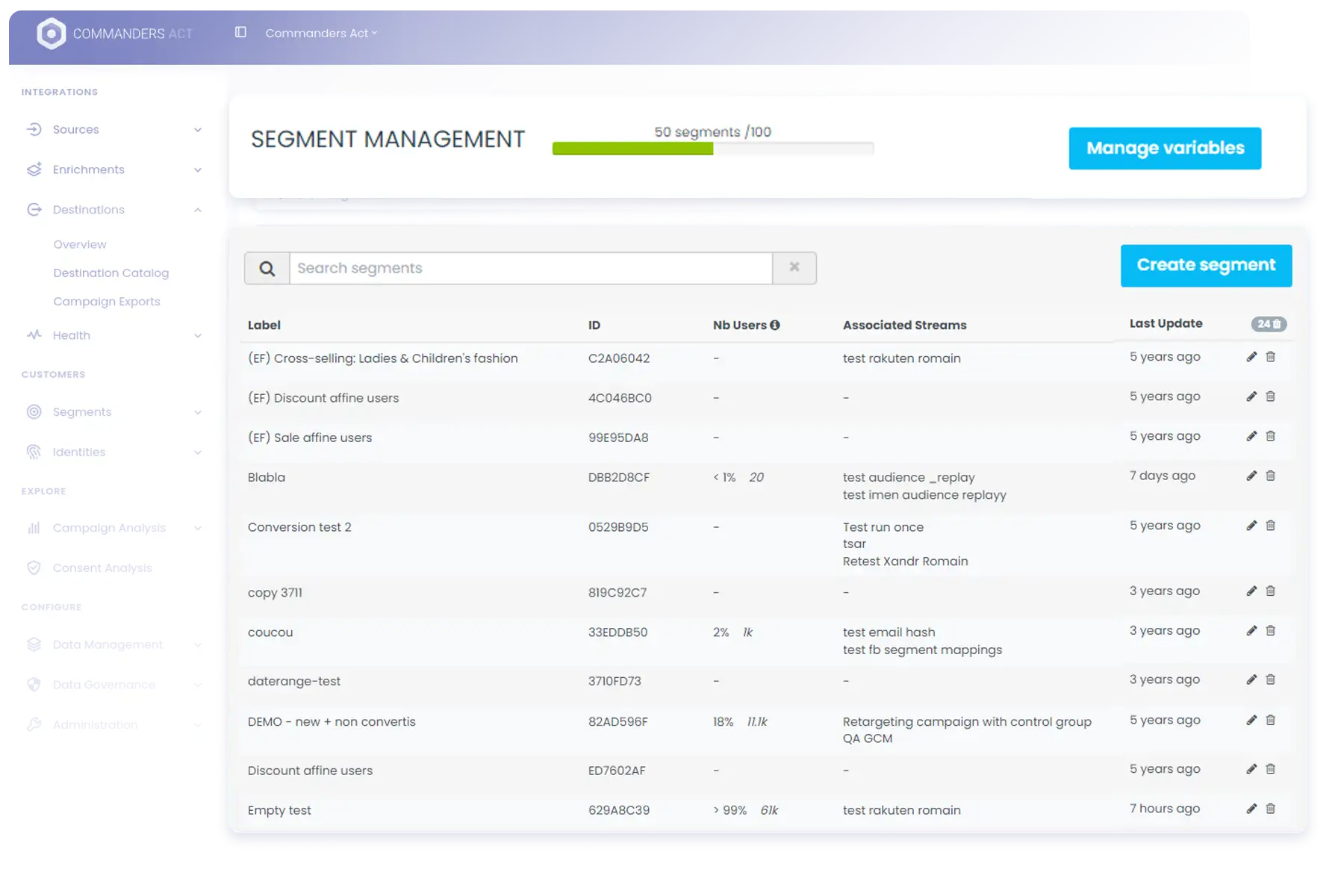The height and width of the screenshot is (896, 1344).
Task: Click the Health sidebar icon
Action: (34, 335)
